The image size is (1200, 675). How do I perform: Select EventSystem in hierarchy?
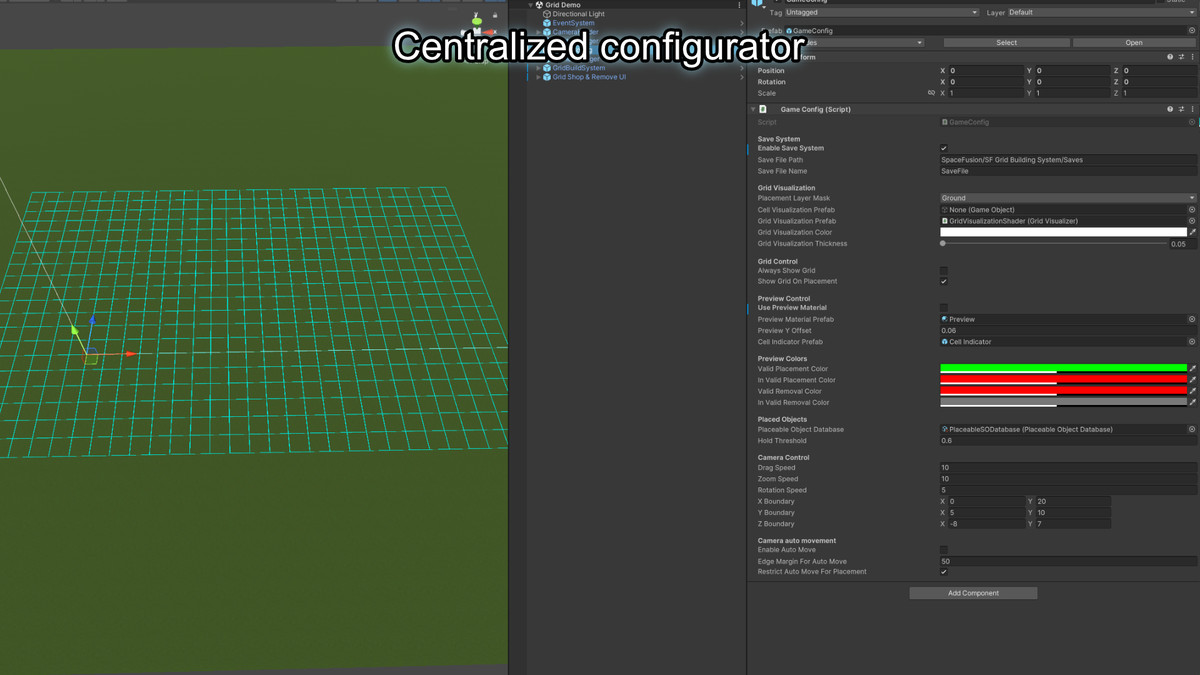574,23
